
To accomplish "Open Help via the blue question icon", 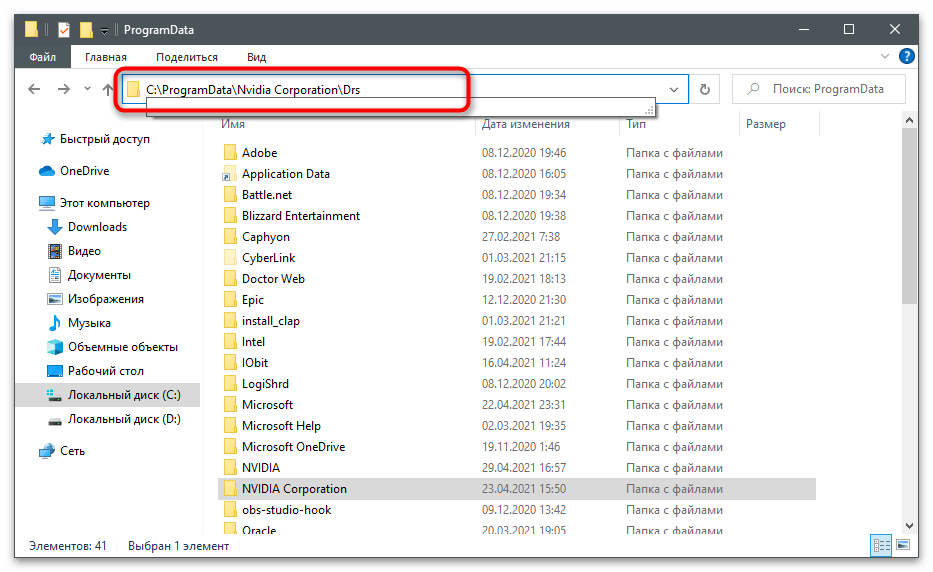I will pyautogui.click(x=907, y=56).
